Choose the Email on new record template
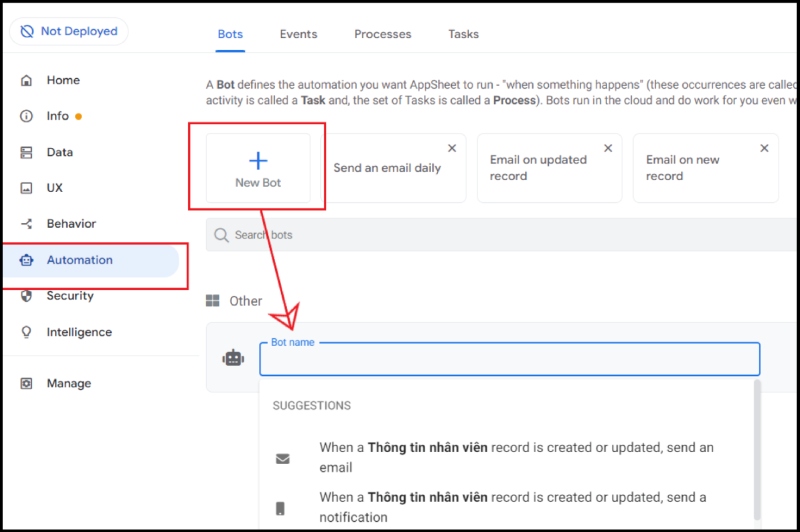The width and height of the screenshot is (800, 532). tap(706, 168)
